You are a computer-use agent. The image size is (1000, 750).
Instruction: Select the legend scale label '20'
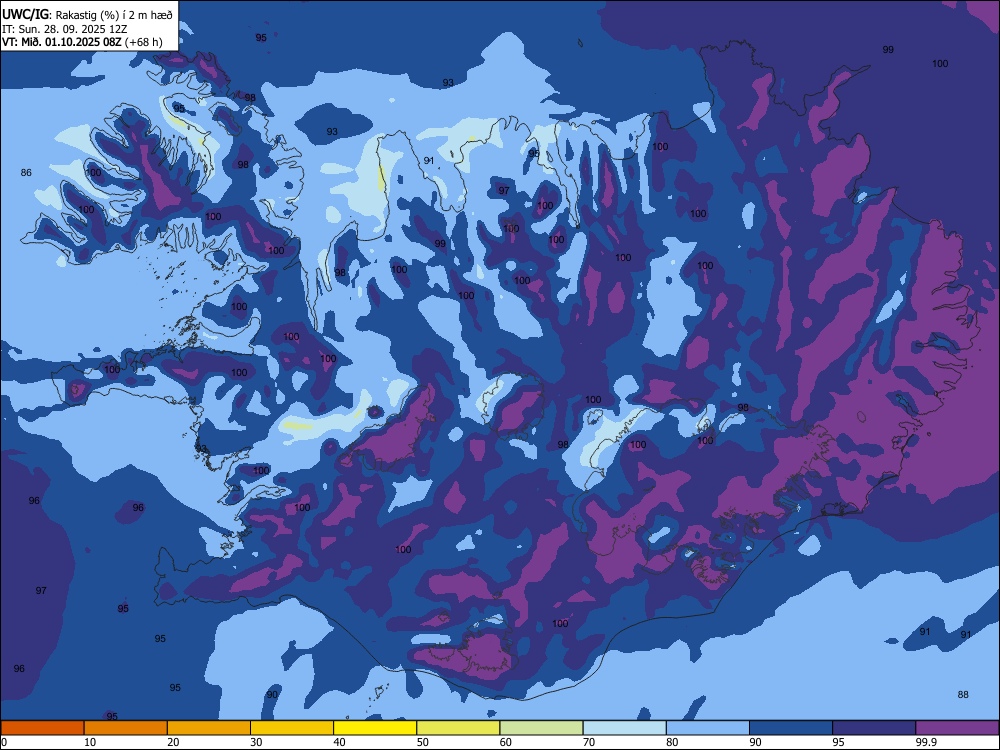[173, 742]
